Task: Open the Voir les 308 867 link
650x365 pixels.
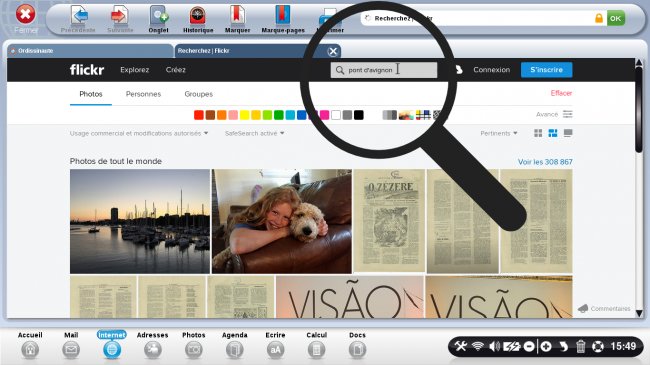Action: point(545,162)
